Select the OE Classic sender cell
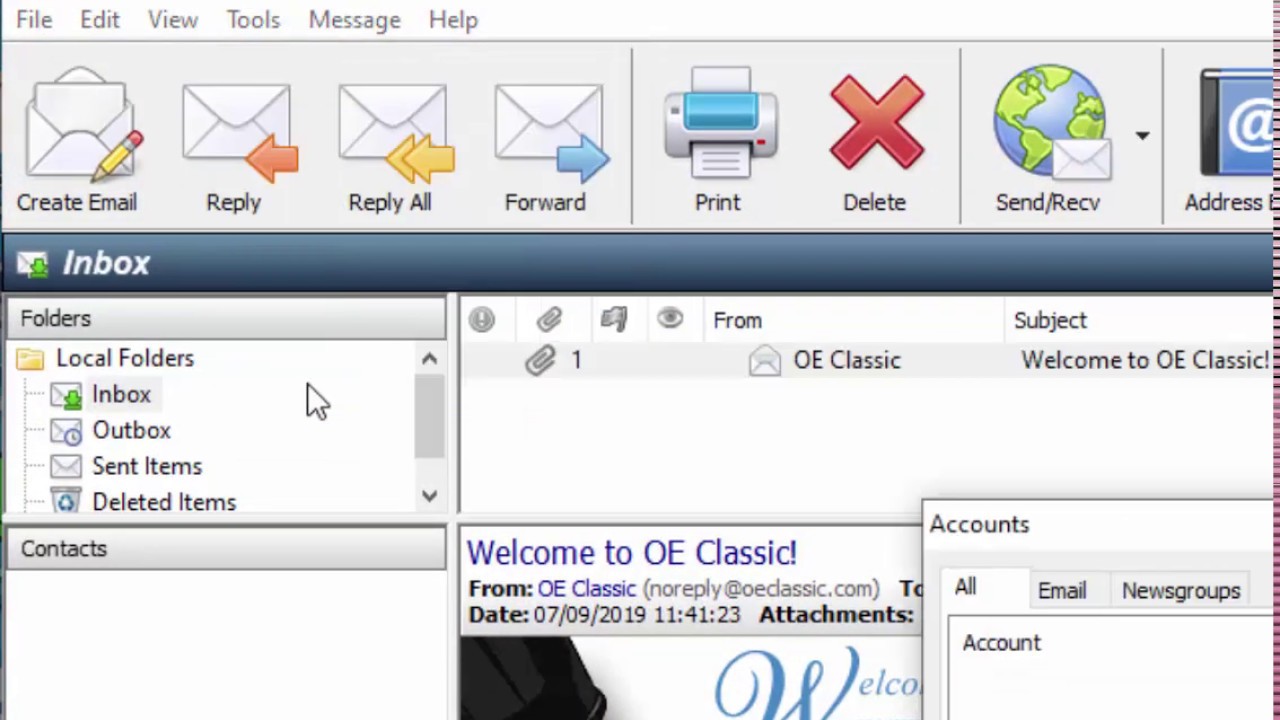This screenshot has width=1280, height=720. pyautogui.click(x=847, y=360)
